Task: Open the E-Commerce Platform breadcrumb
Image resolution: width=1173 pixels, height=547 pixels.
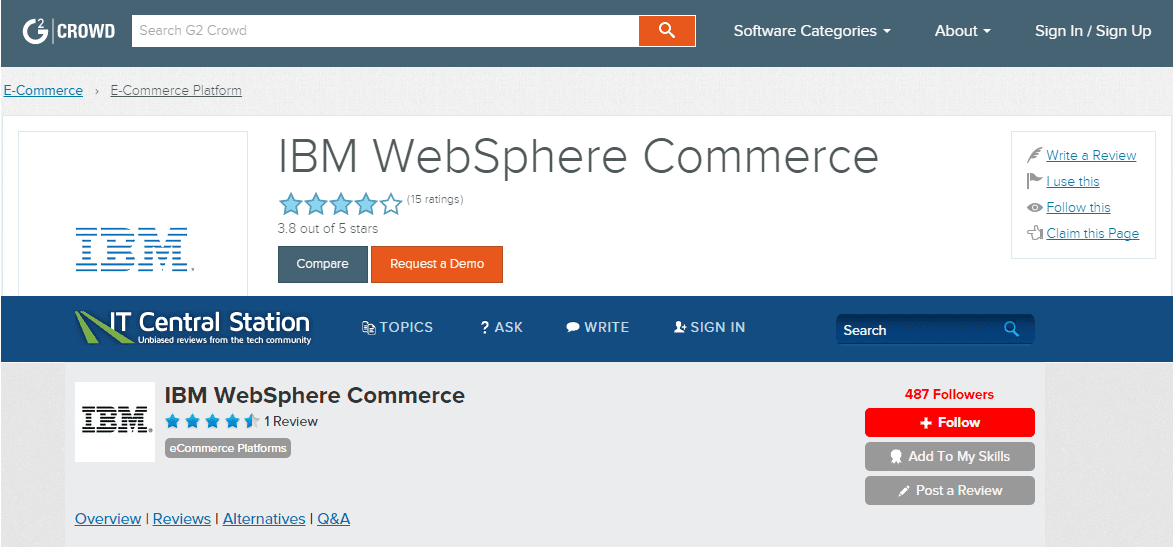Action: [x=176, y=91]
